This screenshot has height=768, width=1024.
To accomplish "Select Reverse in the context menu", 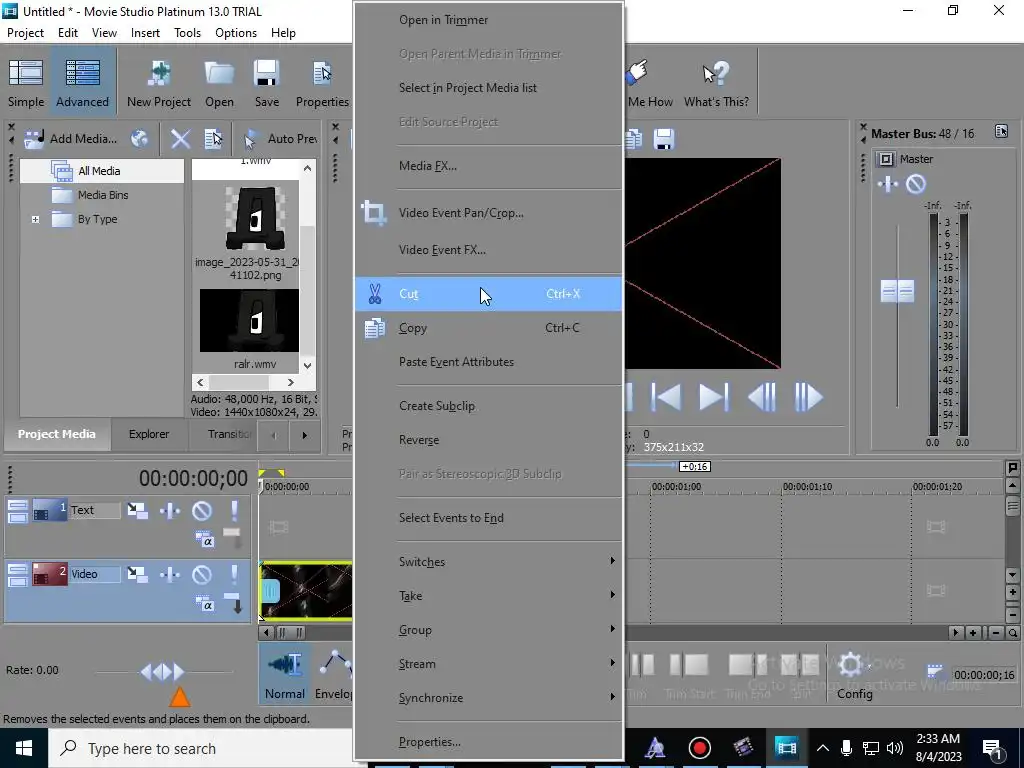I will click(x=488, y=440).
